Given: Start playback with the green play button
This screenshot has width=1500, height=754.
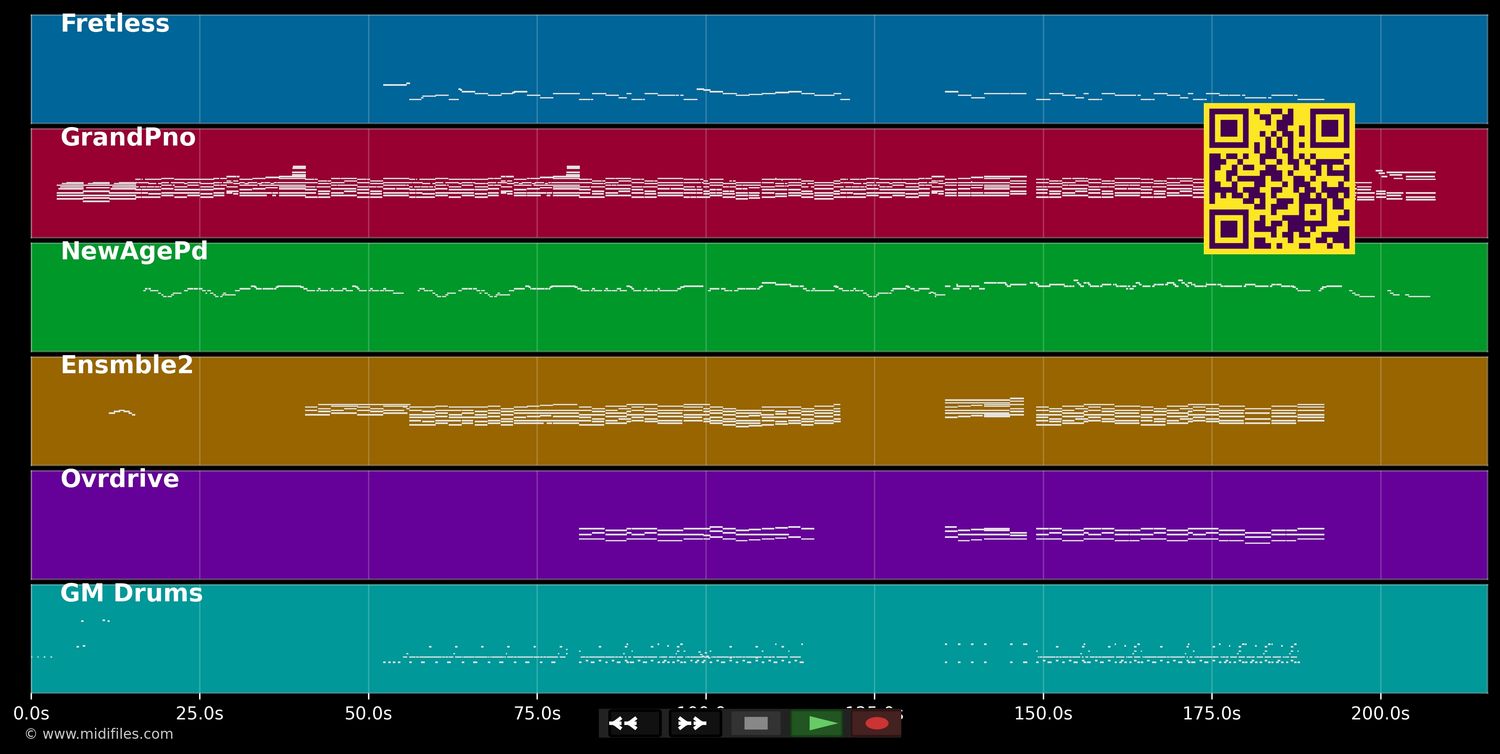Looking at the screenshot, I should click(x=817, y=723).
